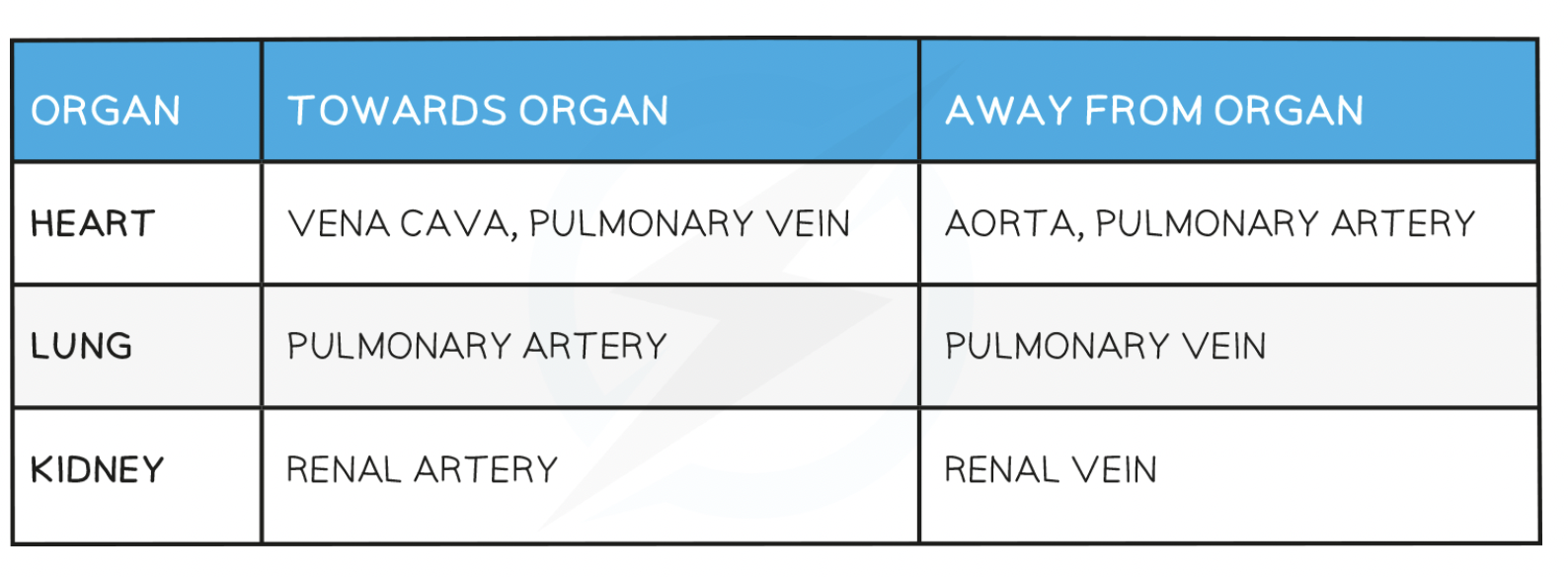This screenshot has width=1568, height=577.
Task: Select the word VEIN in the kidney row
Action: (1114, 469)
